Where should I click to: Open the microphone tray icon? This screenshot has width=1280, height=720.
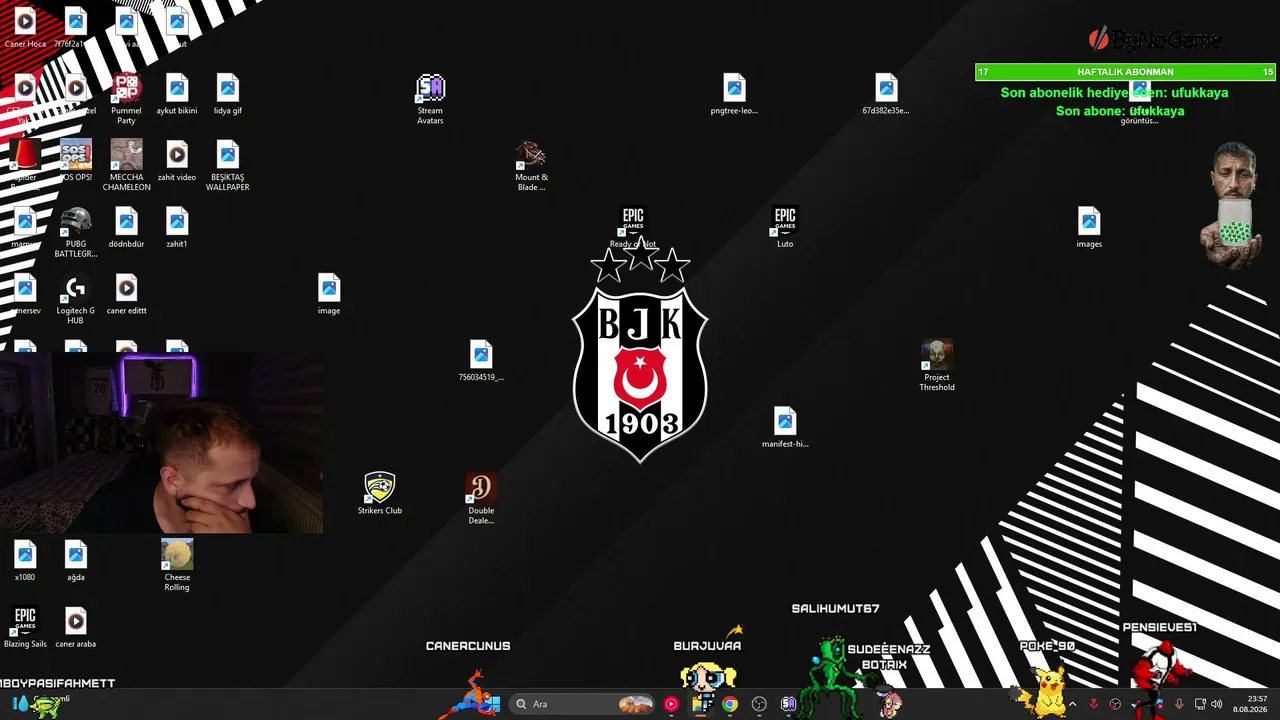click(1179, 704)
